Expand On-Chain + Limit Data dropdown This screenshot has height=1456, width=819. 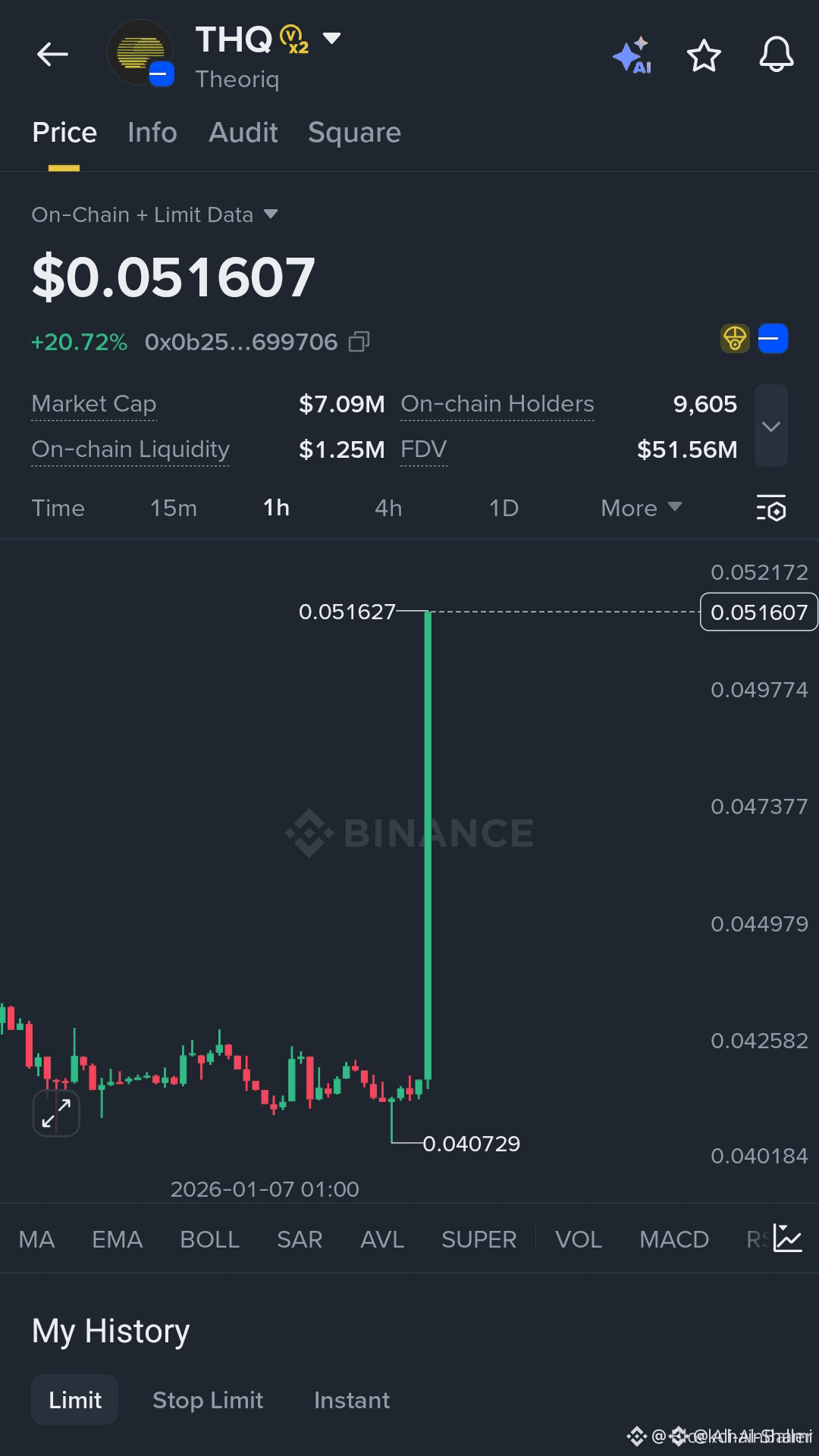pyautogui.click(x=271, y=214)
